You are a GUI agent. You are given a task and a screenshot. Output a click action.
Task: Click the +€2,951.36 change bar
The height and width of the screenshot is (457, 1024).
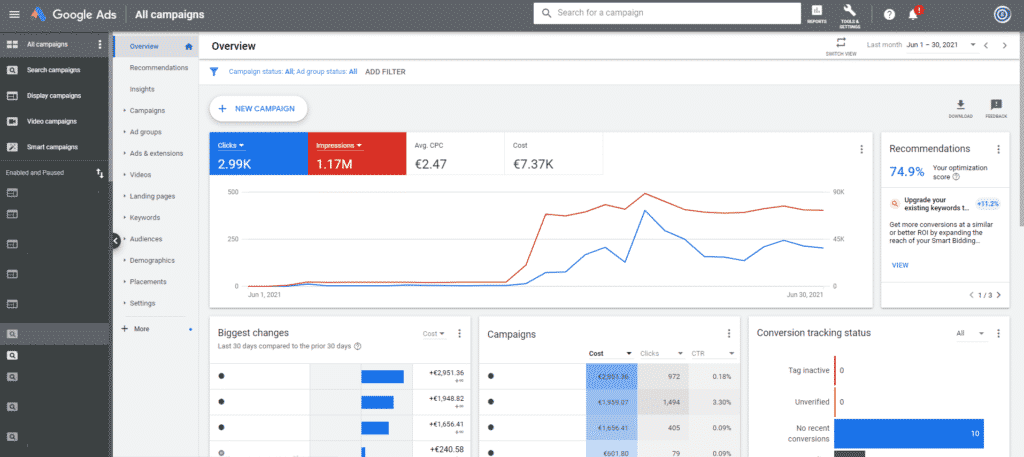click(382, 377)
